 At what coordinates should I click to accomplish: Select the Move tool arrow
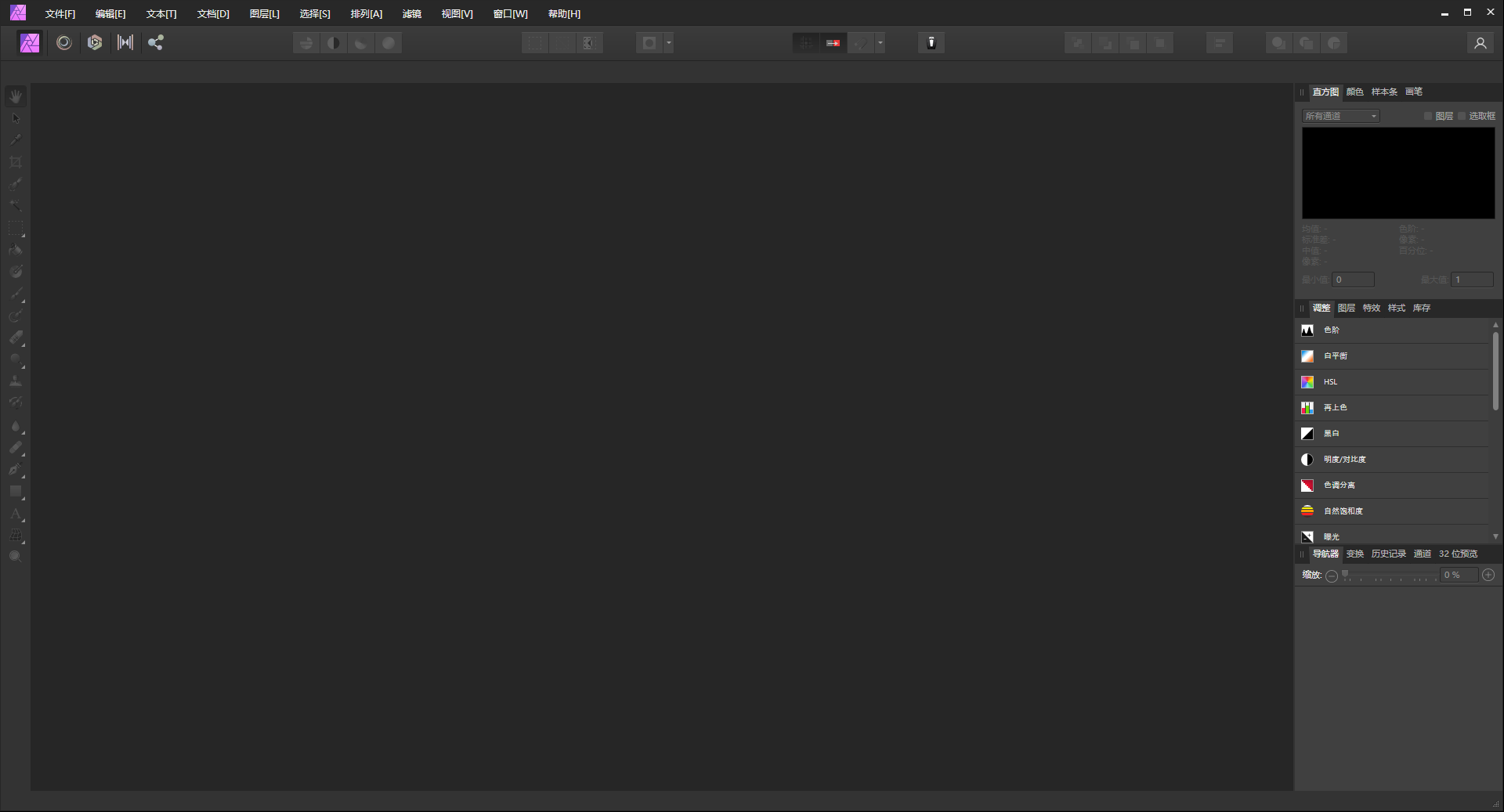point(16,118)
